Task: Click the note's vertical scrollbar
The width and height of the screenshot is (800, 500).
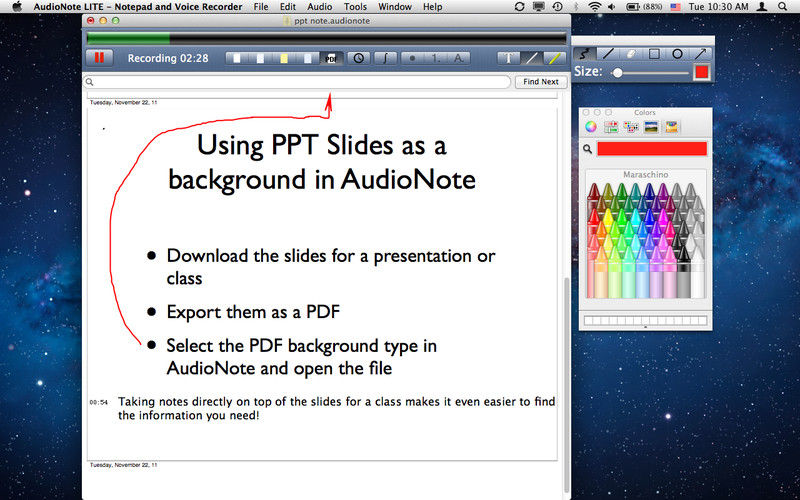Action: 566,383
